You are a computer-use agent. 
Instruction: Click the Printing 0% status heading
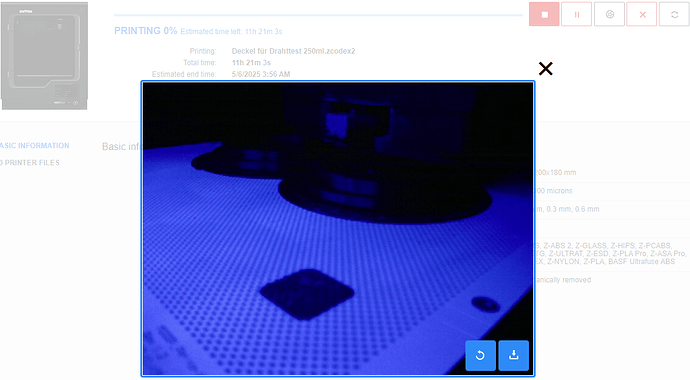tap(146, 31)
